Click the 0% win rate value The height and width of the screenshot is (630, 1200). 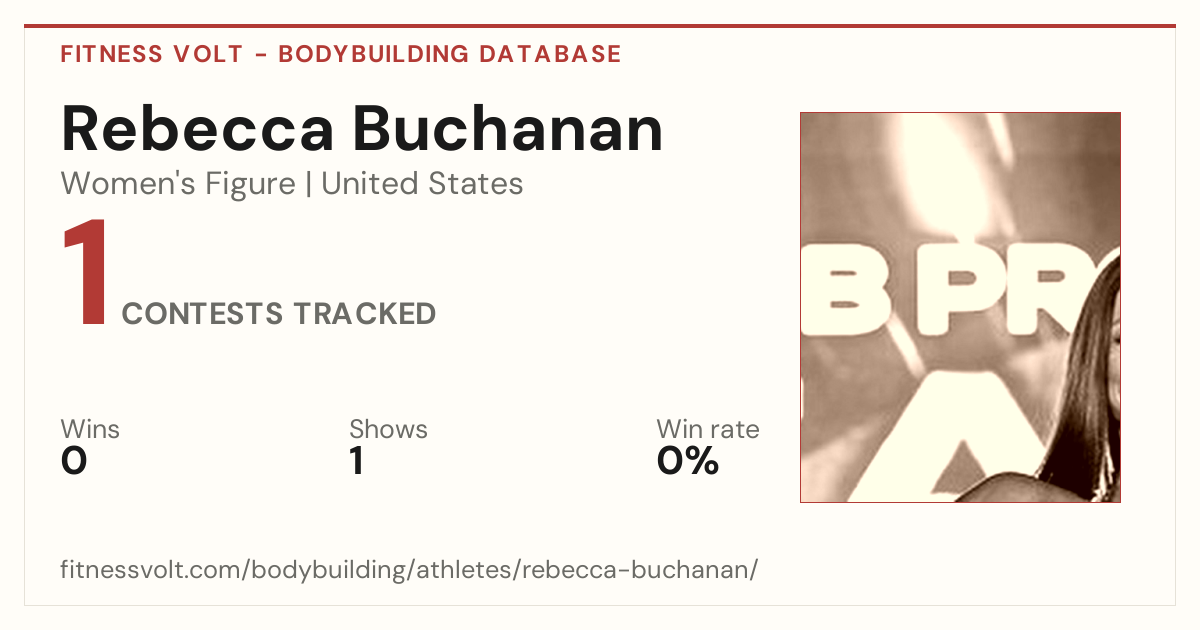pyautogui.click(x=688, y=461)
